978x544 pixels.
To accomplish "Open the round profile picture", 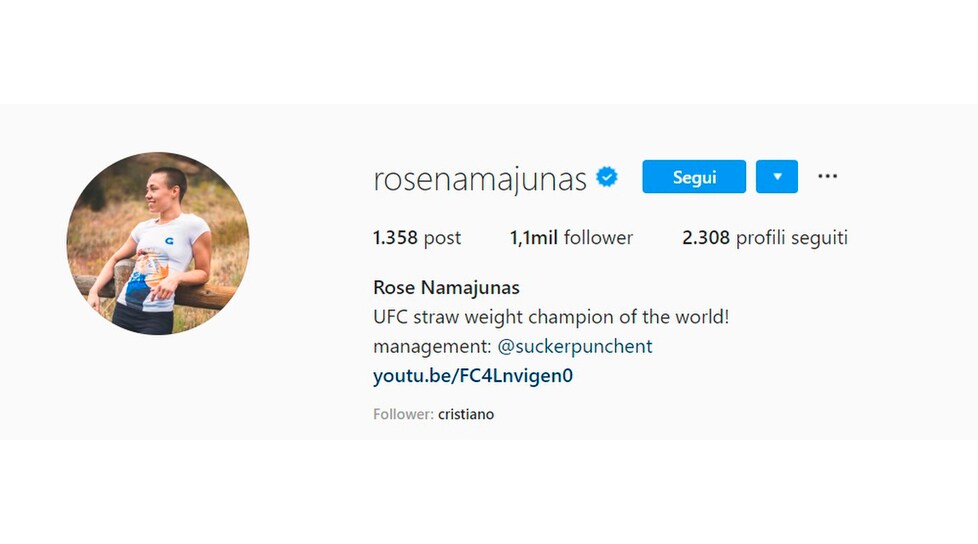I will pos(158,243).
